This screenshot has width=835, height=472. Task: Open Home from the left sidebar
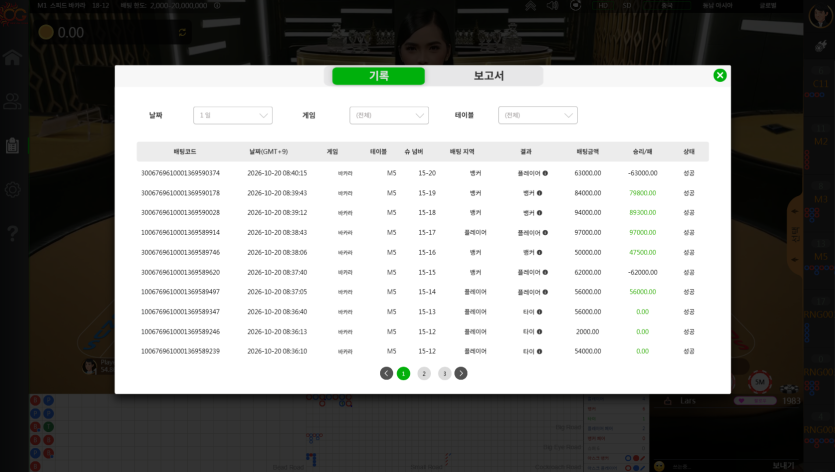[12, 57]
